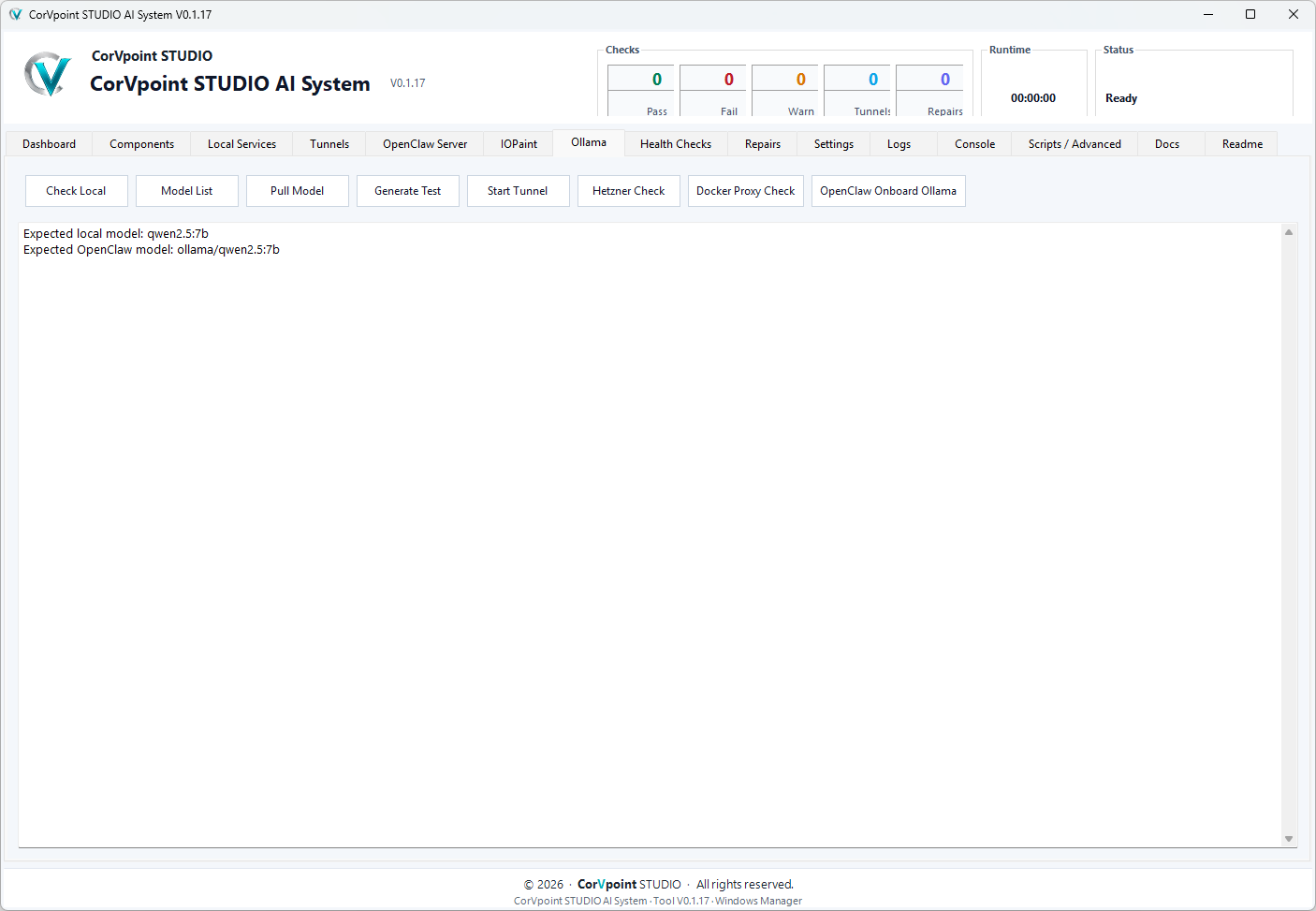Click the Pass checks counter tile
The width and height of the screenshot is (1316, 911).
click(641, 91)
